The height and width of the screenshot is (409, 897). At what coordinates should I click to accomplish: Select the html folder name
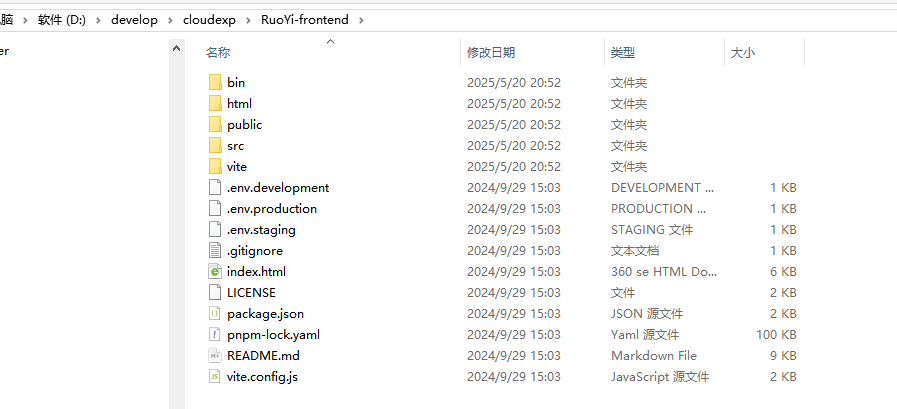point(239,104)
